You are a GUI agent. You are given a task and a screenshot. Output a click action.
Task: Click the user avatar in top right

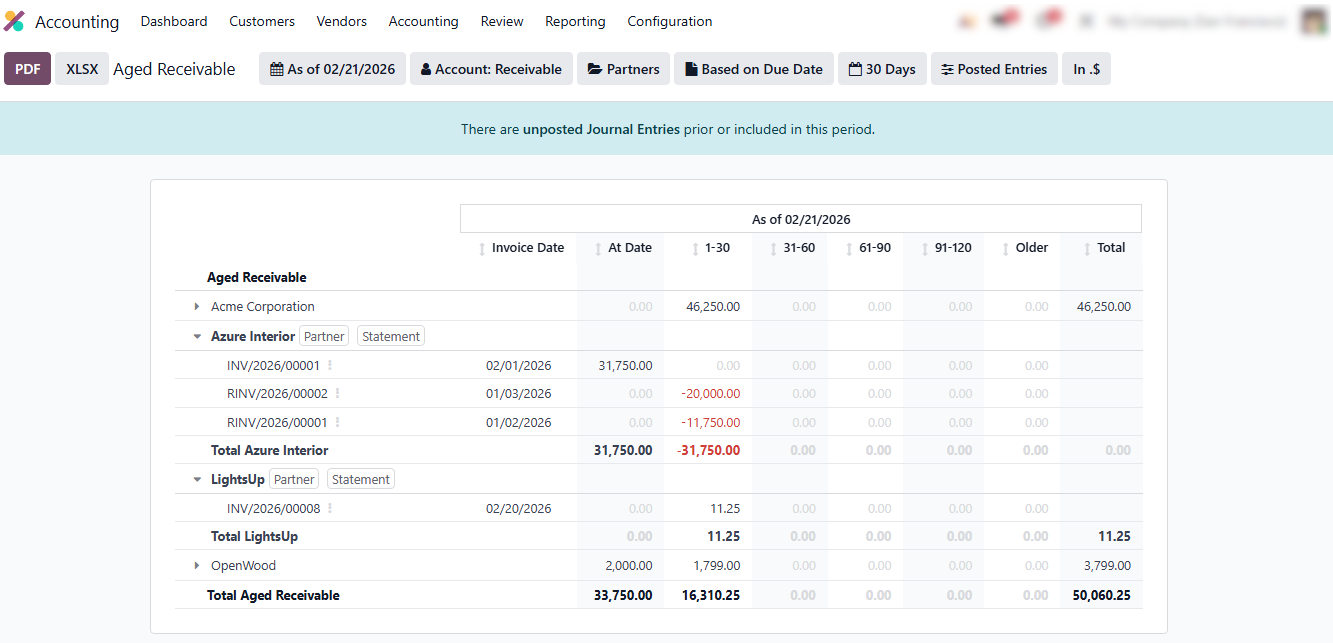click(1314, 21)
